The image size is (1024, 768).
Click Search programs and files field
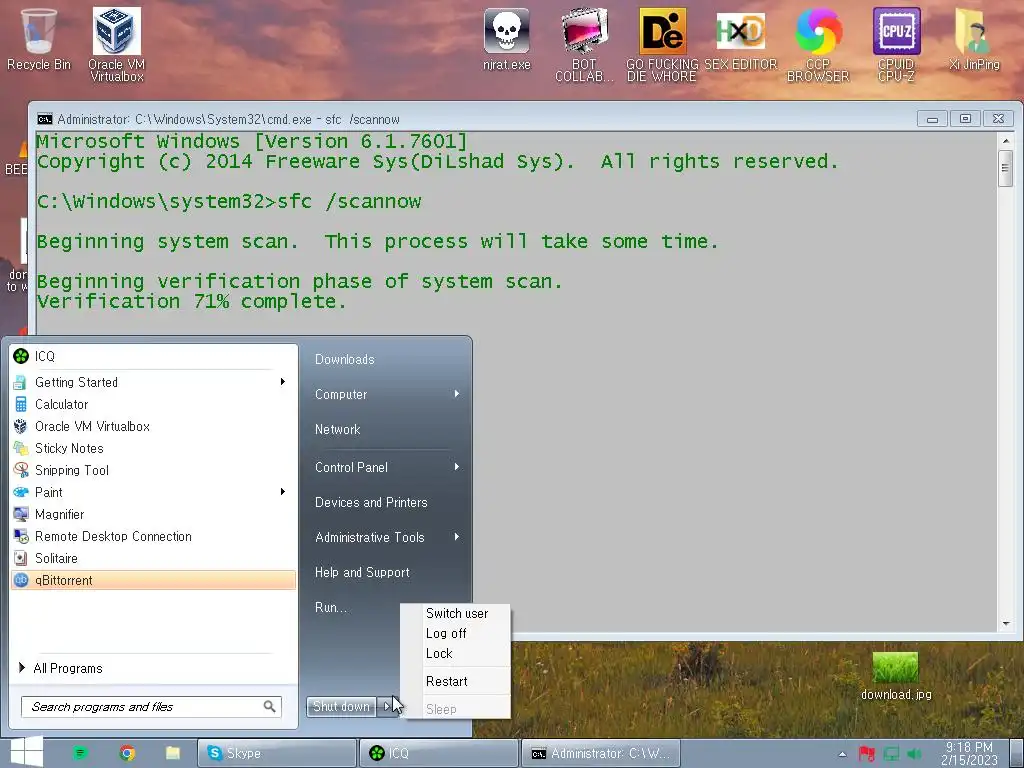(x=152, y=707)
